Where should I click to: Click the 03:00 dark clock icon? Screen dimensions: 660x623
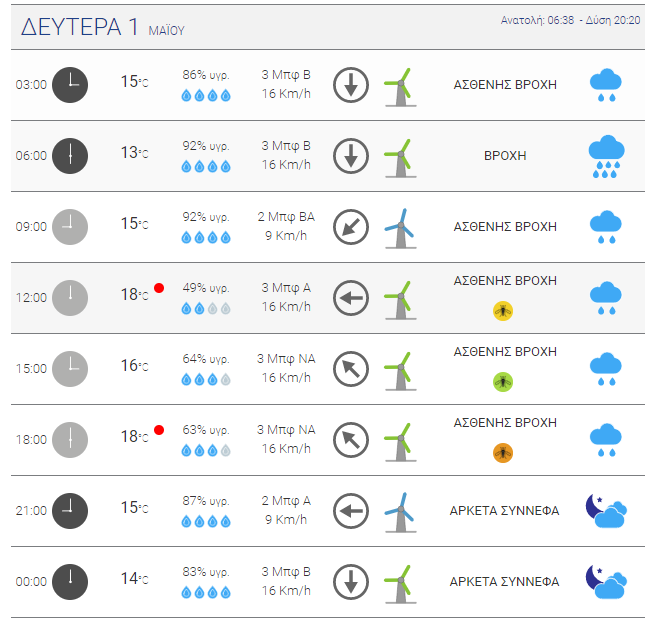[x=70, y=85]
